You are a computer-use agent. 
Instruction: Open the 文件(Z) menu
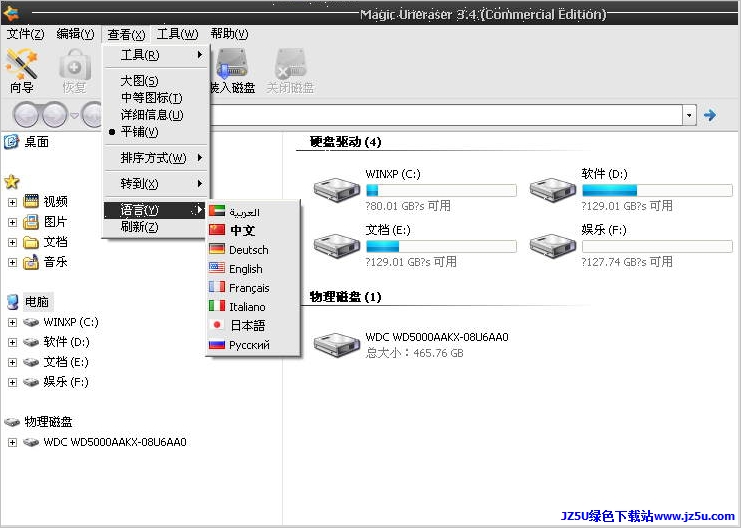pyautogui.click(x=26, y=34)
